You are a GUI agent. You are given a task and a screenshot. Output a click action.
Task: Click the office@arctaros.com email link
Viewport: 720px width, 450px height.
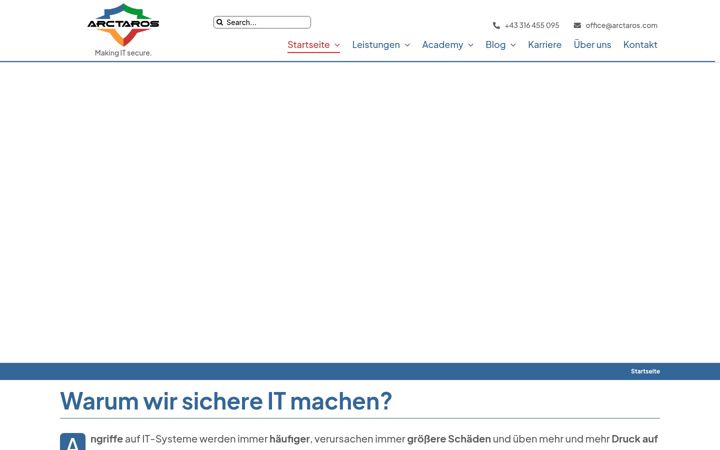[x=621, y=25]
